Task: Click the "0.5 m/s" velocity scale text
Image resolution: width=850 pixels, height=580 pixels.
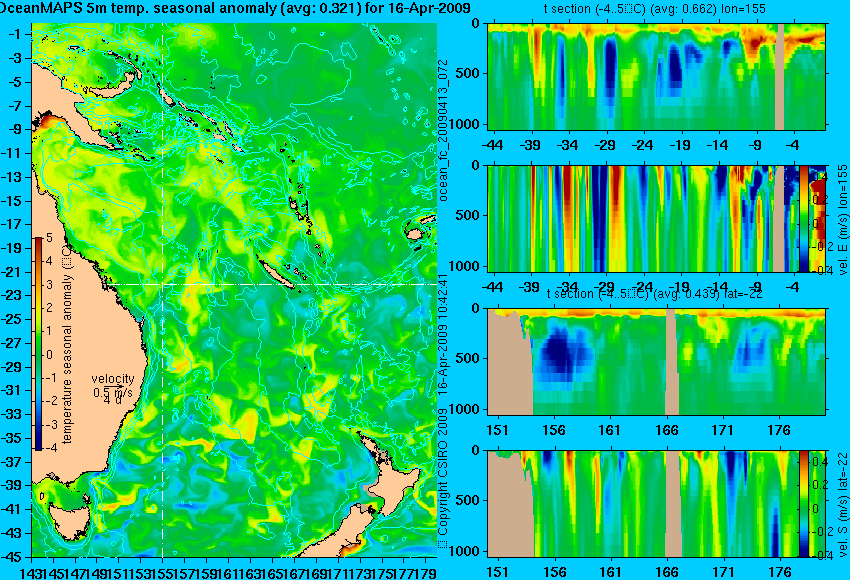Action: click(x=113, y=392)
